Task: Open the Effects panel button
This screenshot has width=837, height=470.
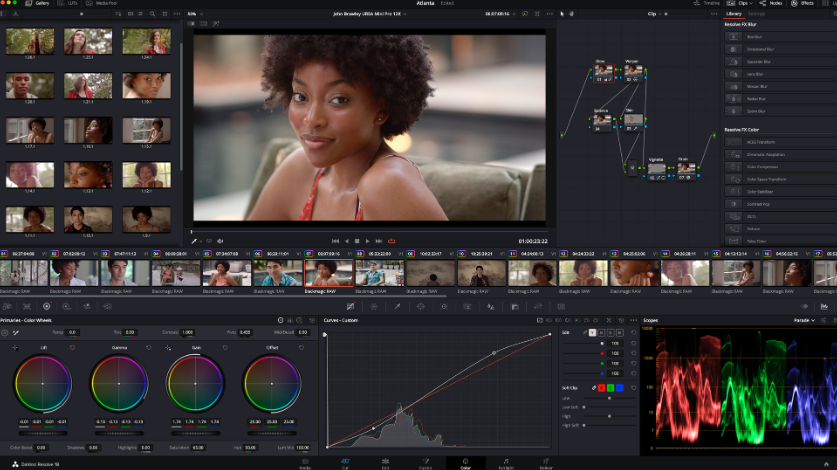Action: pyautogui.click(x=802, y=3)
